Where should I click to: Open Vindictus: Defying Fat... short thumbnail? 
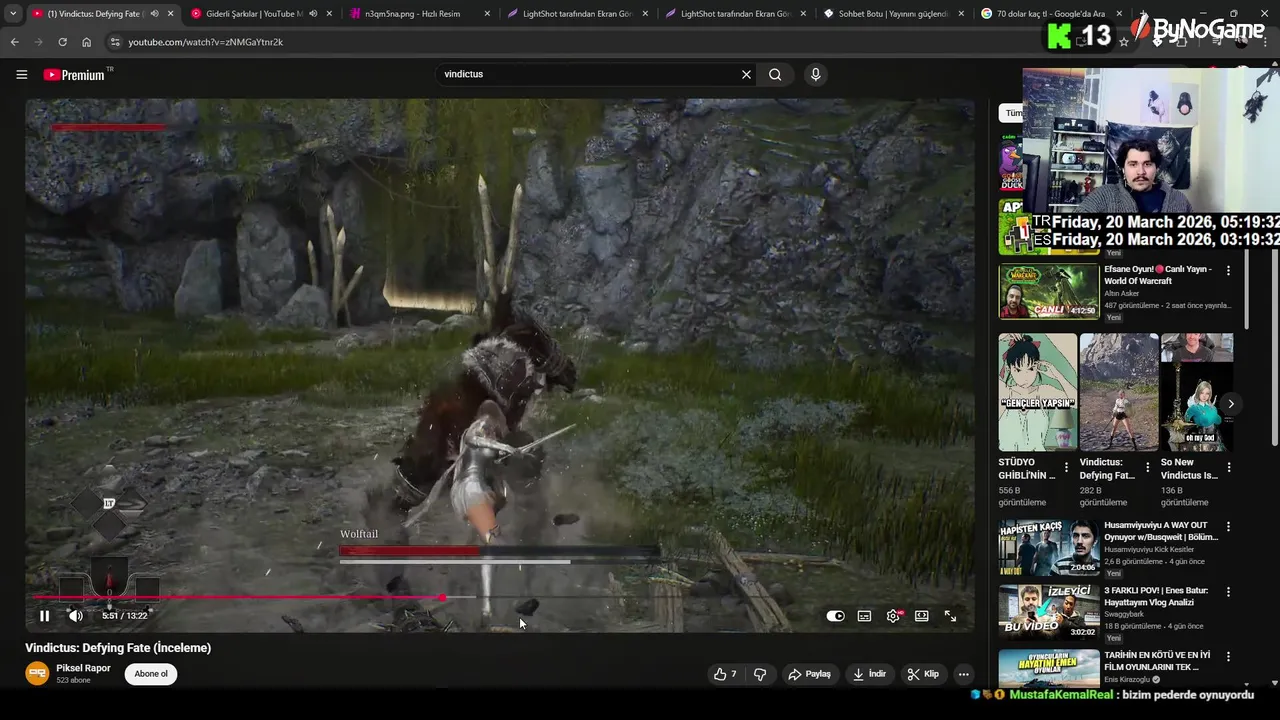1119,392
